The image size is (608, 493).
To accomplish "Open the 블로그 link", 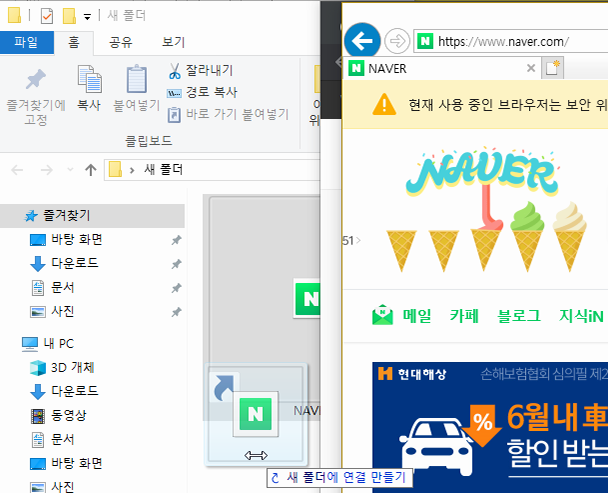I will [x=519, y=316].
